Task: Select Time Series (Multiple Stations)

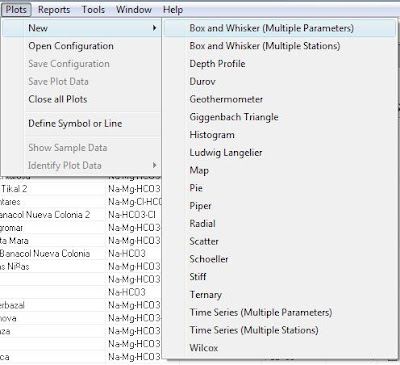Action: 254,330
